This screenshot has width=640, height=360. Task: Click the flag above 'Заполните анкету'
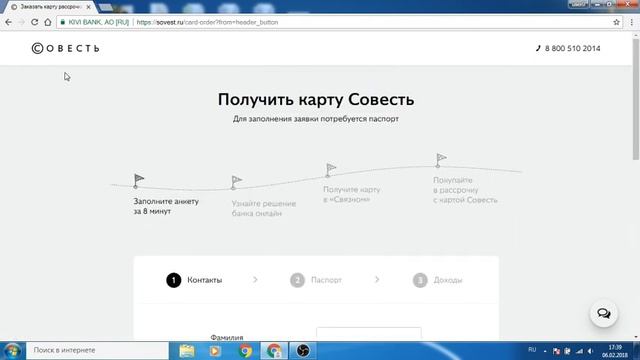(x=139, y=180)
